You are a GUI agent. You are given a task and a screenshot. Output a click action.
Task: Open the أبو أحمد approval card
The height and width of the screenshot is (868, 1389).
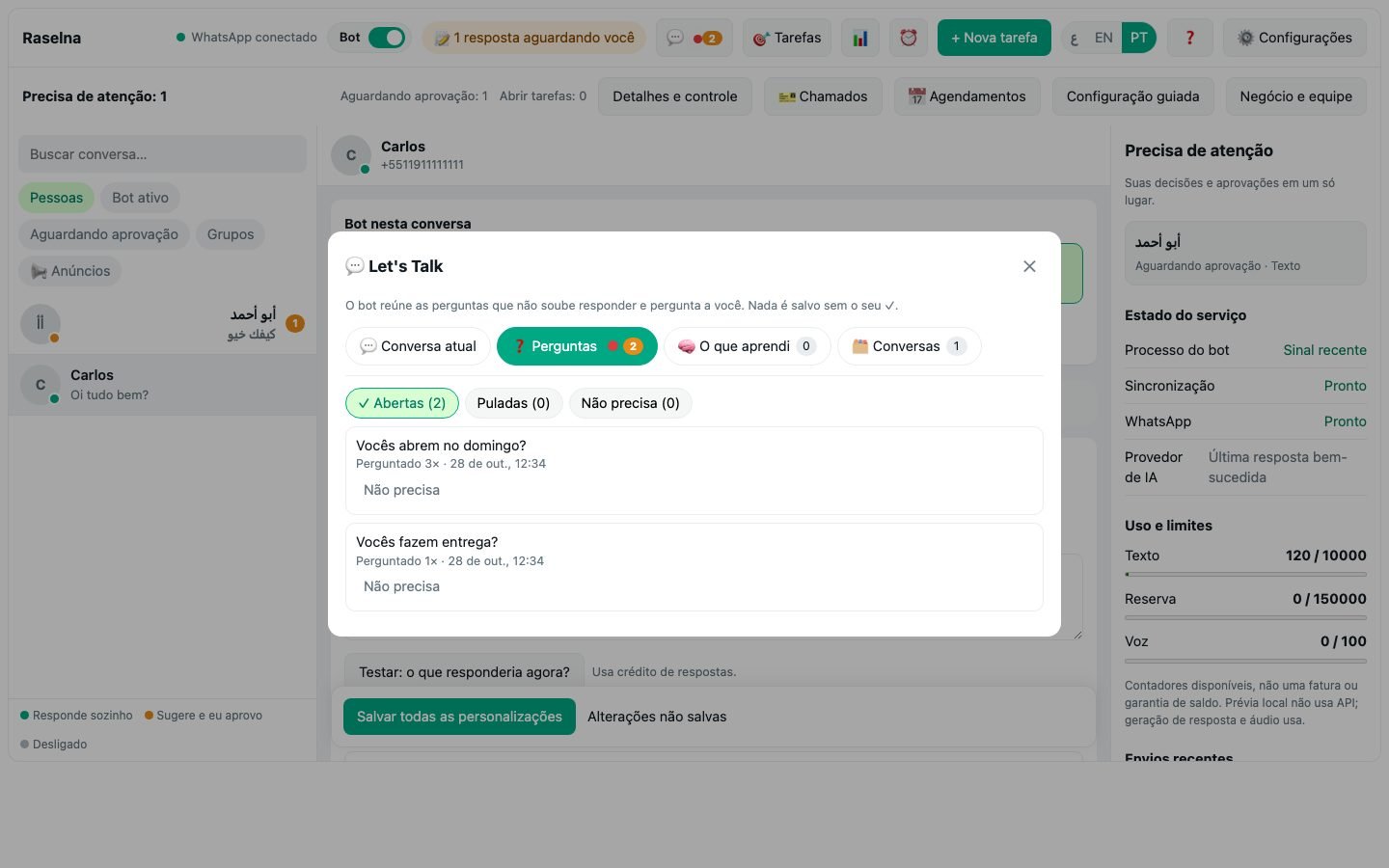coord(1245,253)
